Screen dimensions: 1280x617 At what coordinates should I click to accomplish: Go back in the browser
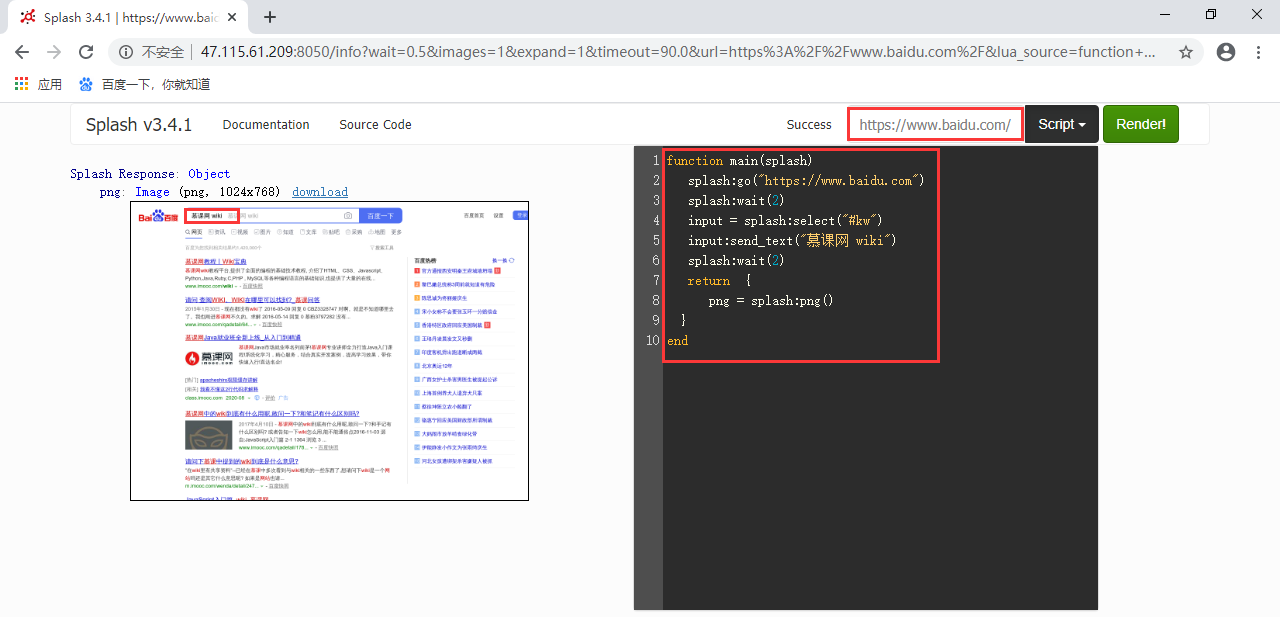pyautogui.click(x=22, y=52)
